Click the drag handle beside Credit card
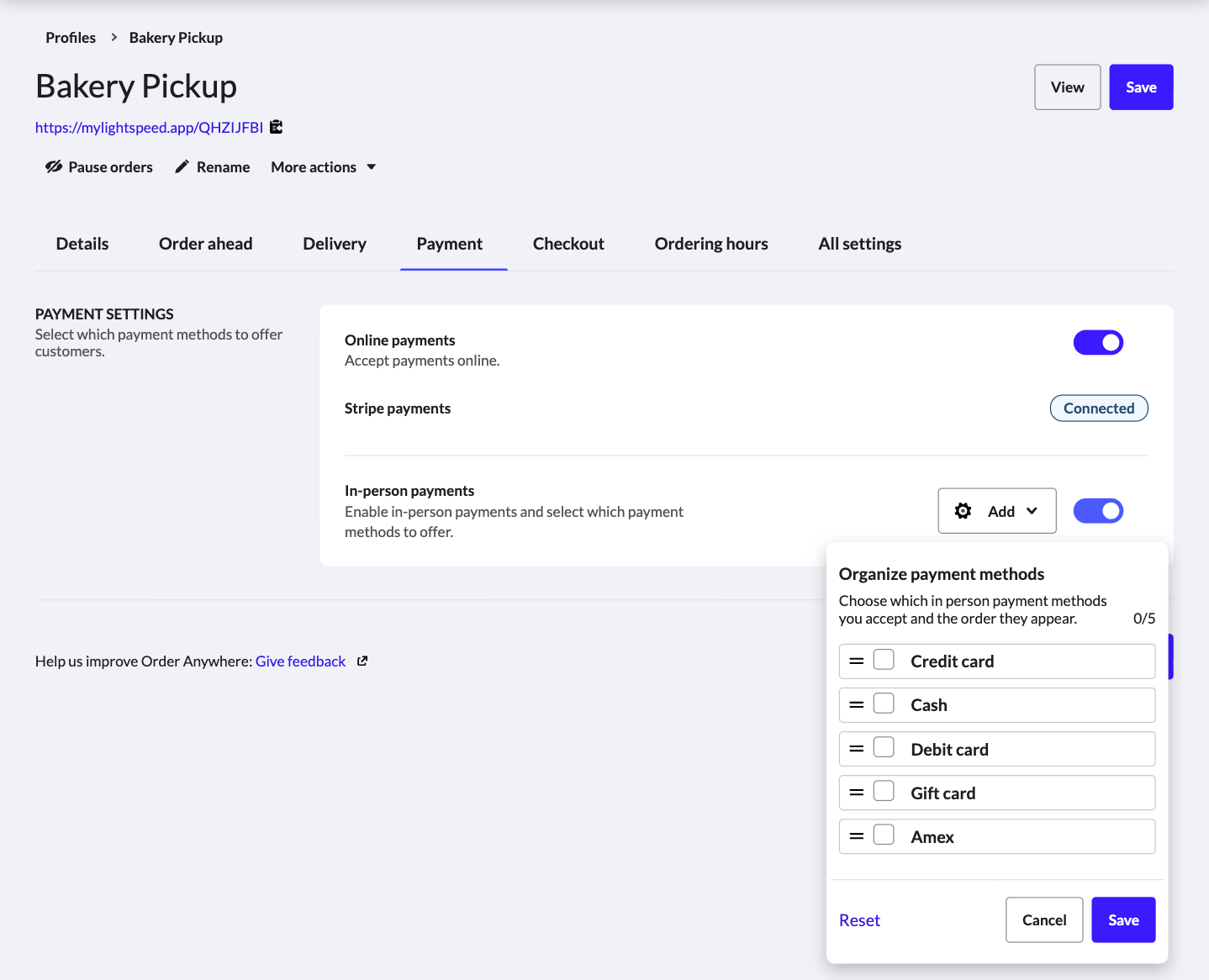The image size is (1209, 980). (x=858, y=661)
